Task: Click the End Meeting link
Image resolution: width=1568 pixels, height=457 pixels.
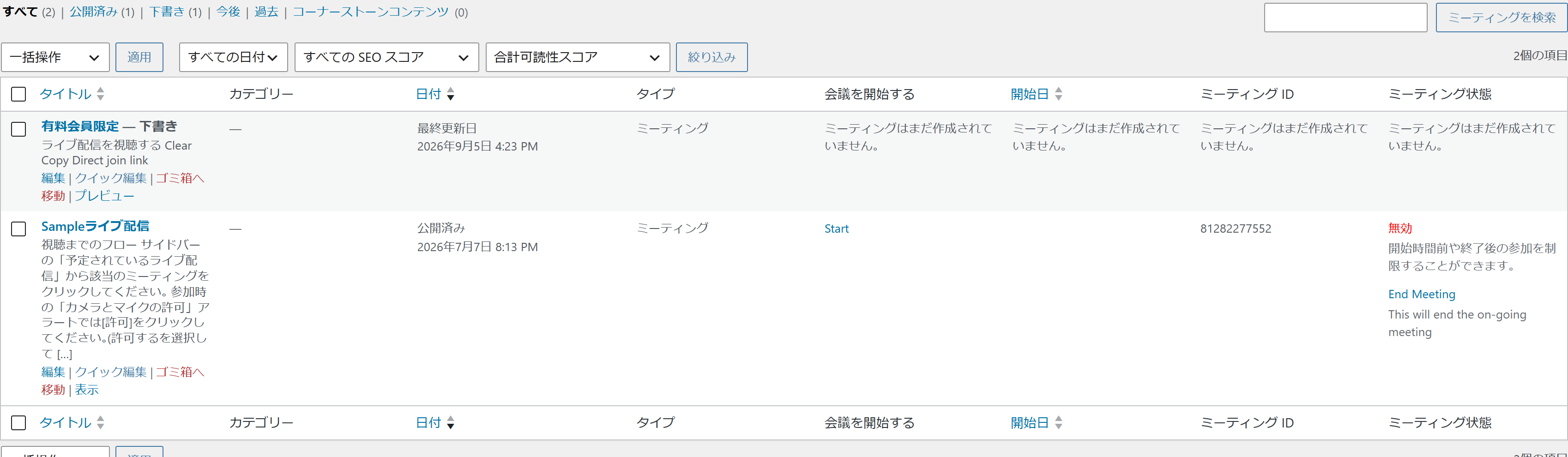Action: [x=1421, y=295]
